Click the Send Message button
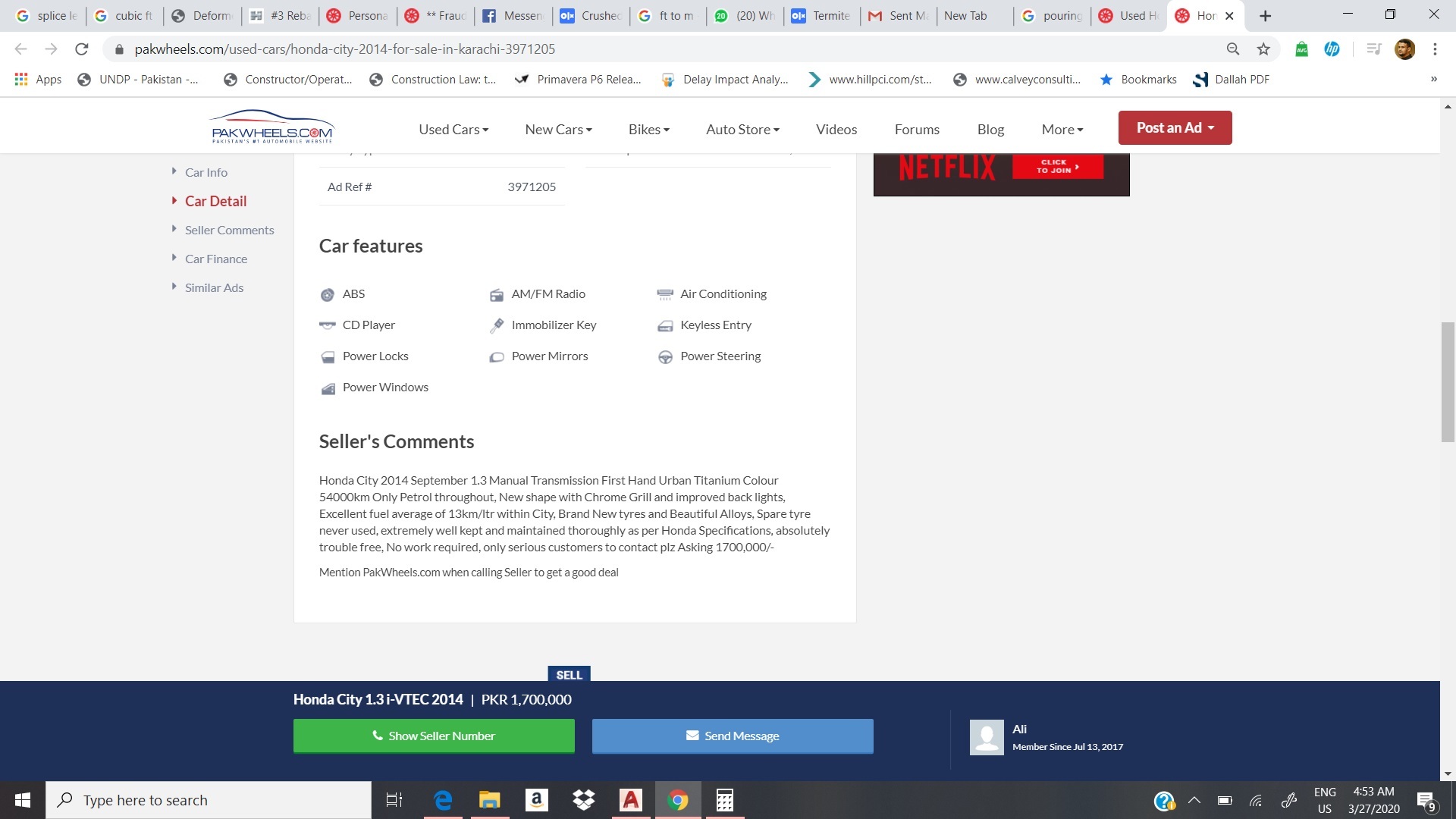Viewport: 1456px width, 819px height. click(x=733, y=736)
